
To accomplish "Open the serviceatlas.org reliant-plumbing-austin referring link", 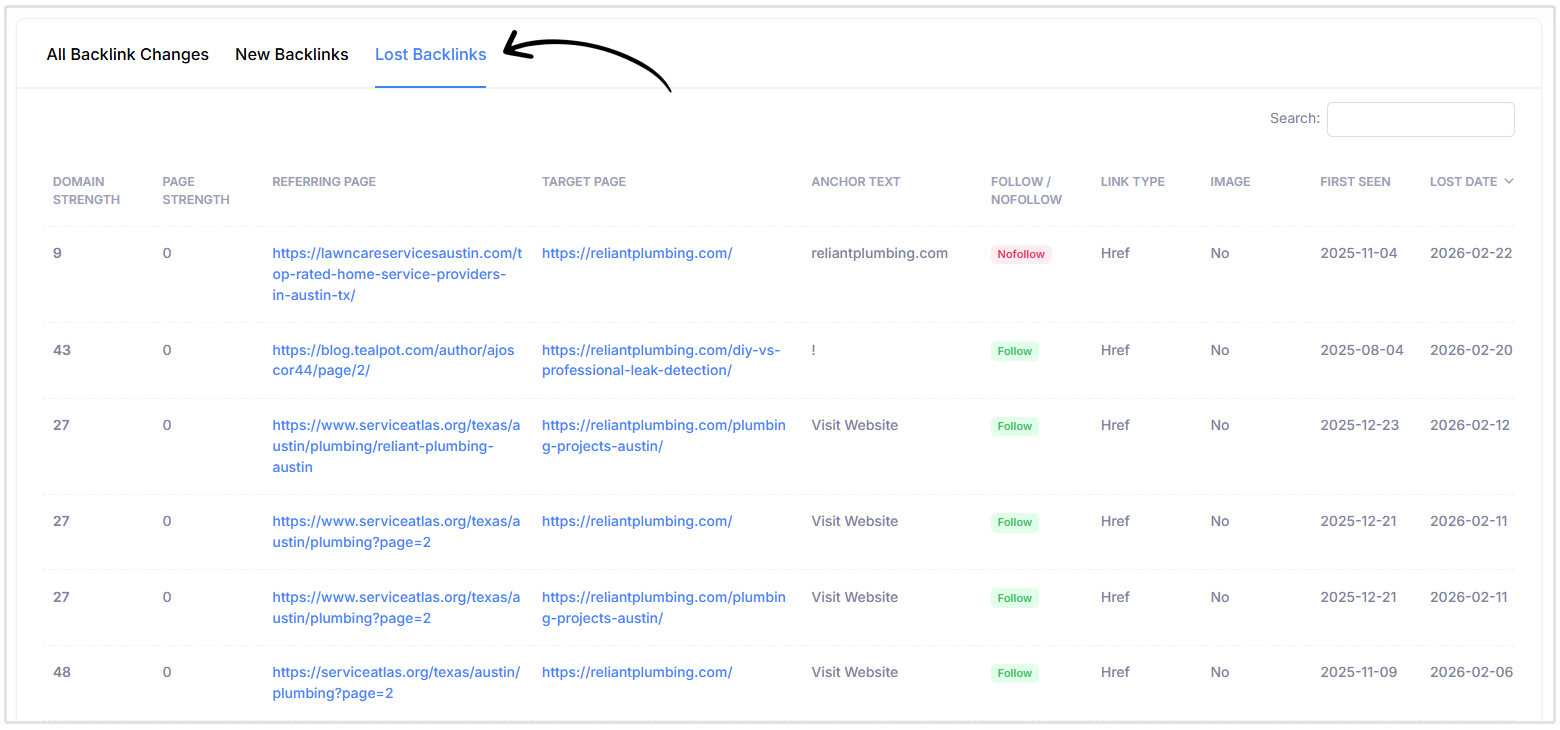I will pyautogui.click(x=396, y=446).
